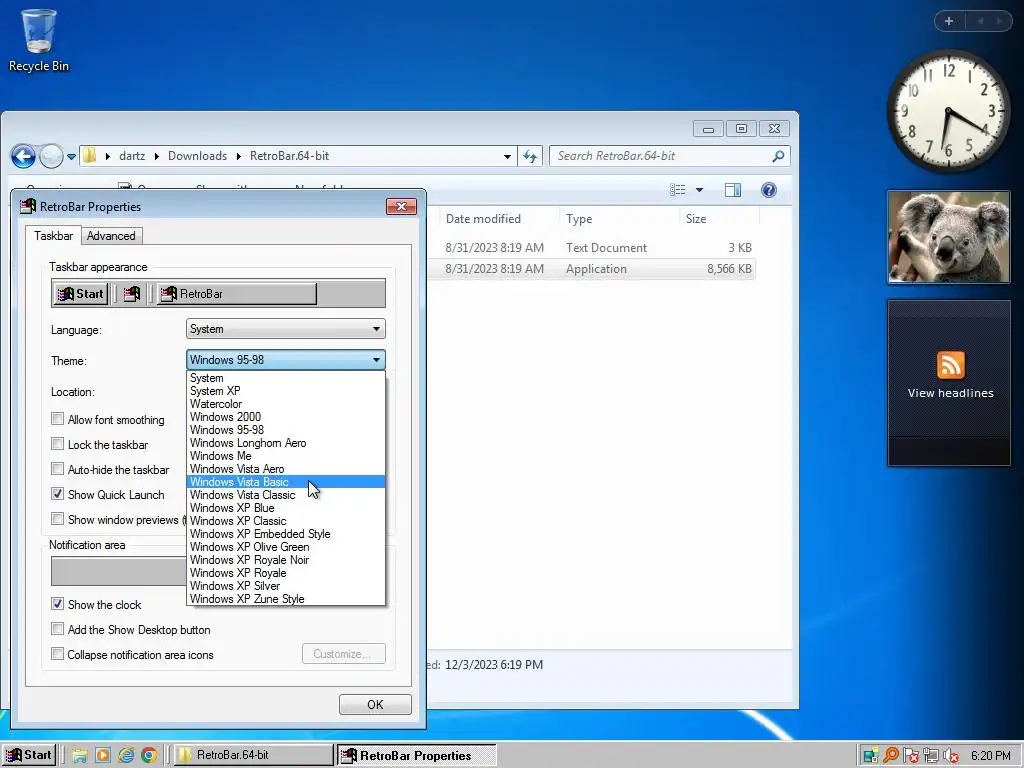Image resolution: width=1024 pixels, height=768 pixels.
Task: Open RetroBar.64-bit taskbar window button
Action: pyautogui.click(x=253, y=755)
